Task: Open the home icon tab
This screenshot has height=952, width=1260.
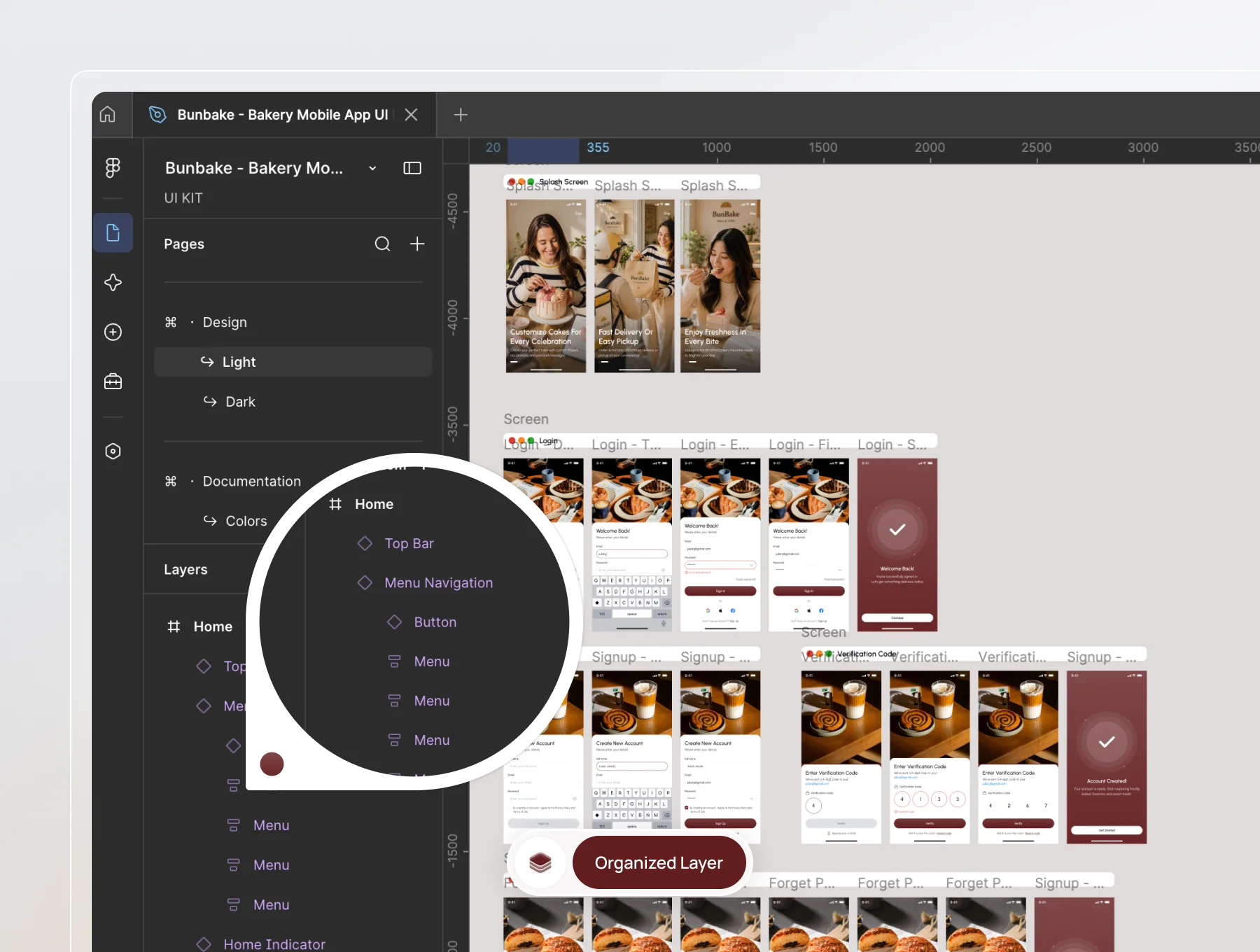Action: (x=108, y=114)
